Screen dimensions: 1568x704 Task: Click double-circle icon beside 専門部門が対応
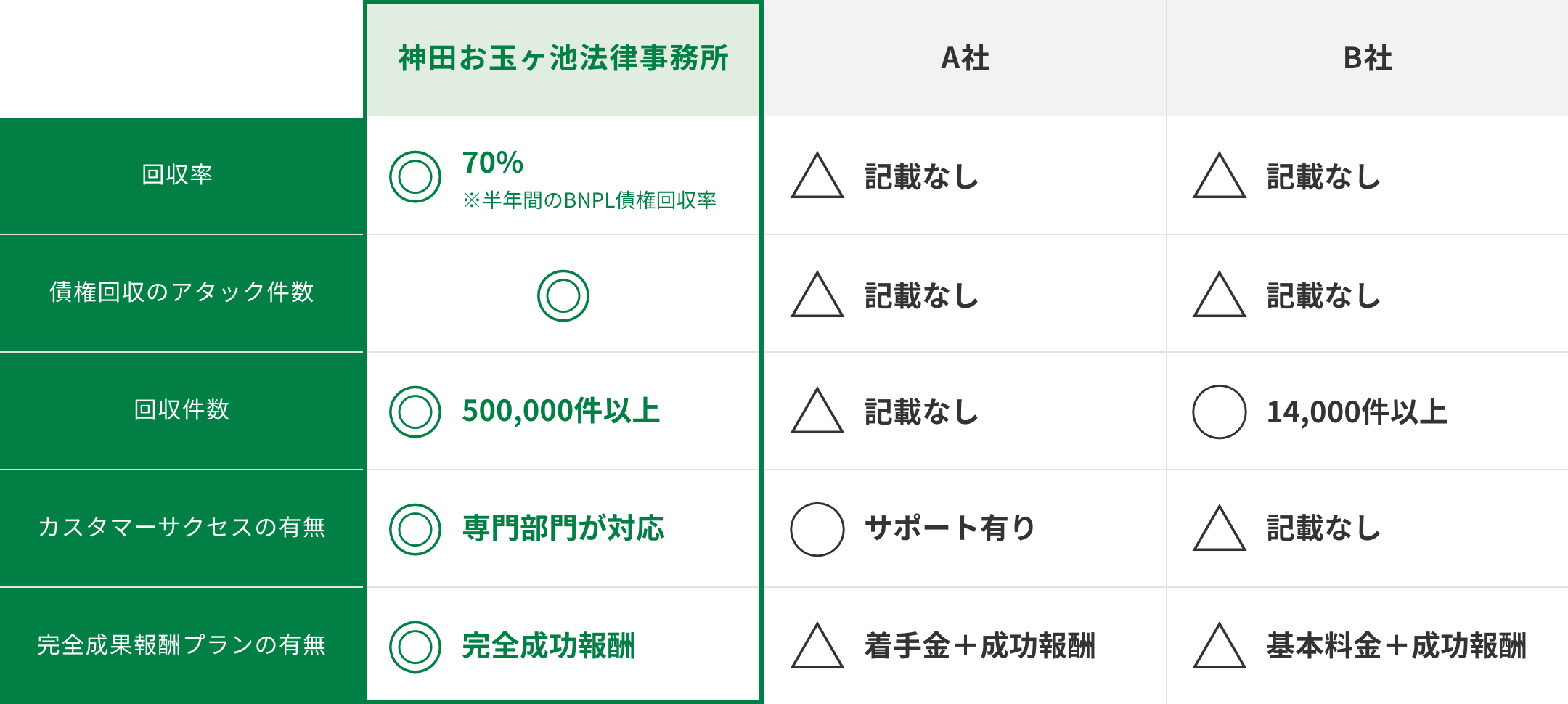(415, 529)
